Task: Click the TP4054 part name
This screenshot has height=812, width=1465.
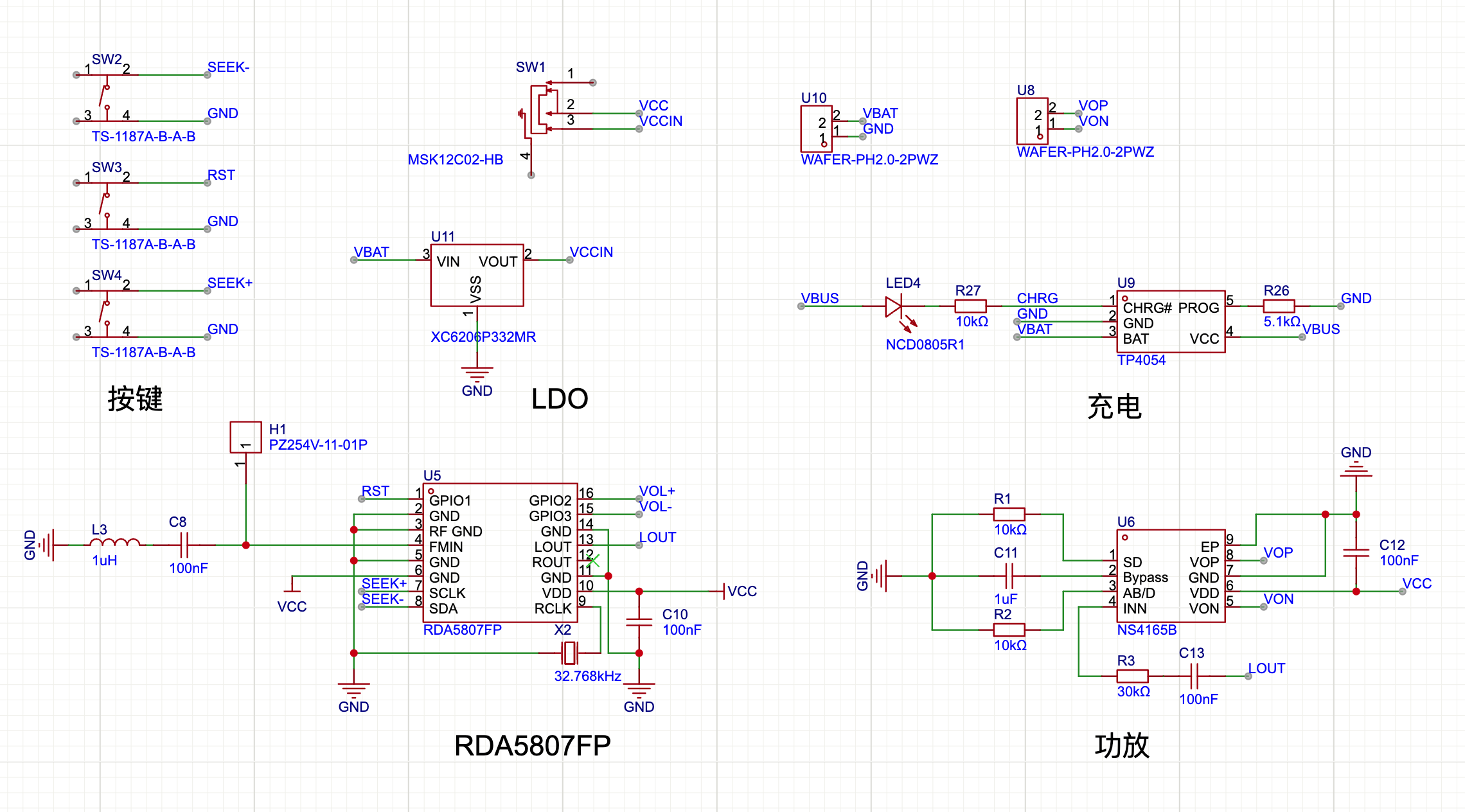Action: 1141,360
